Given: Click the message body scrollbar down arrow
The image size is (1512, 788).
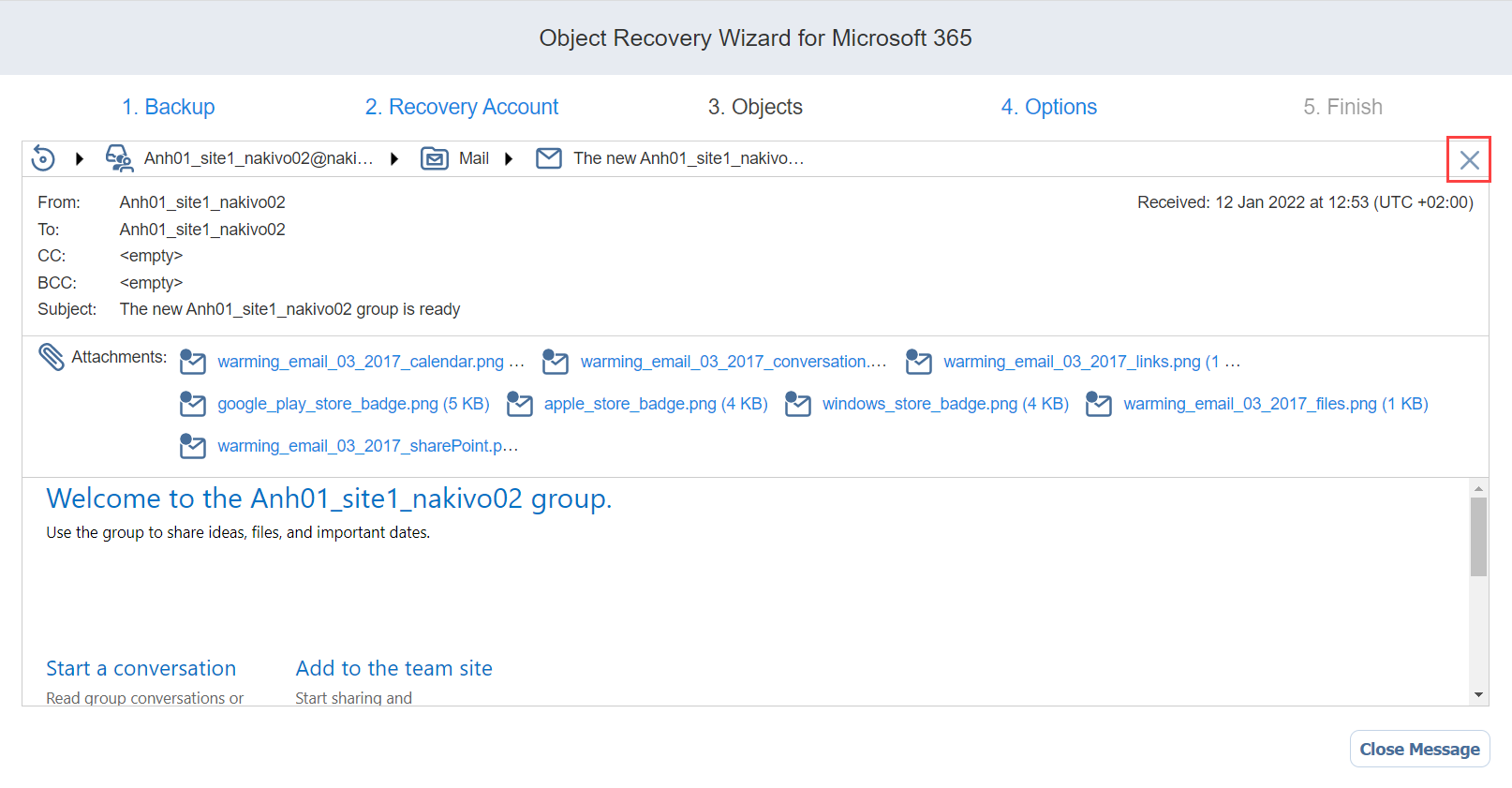Looking at the screenshot, I should pos(1478,694).
